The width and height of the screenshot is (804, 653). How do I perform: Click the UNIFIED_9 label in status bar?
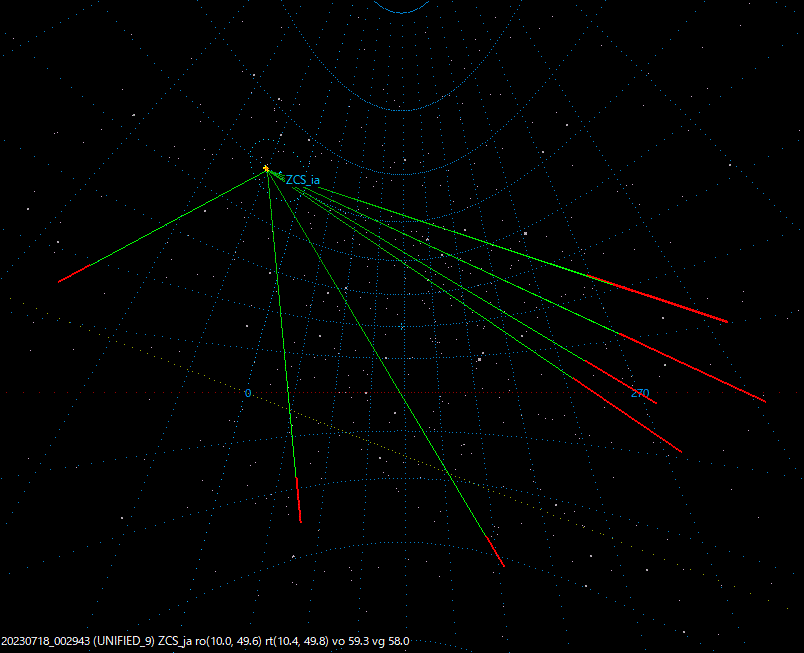(x=122, y=638)
